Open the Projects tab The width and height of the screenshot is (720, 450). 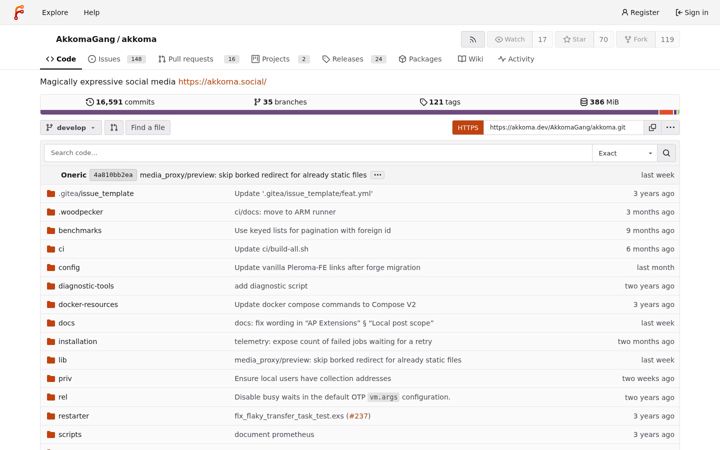(281, 59)
